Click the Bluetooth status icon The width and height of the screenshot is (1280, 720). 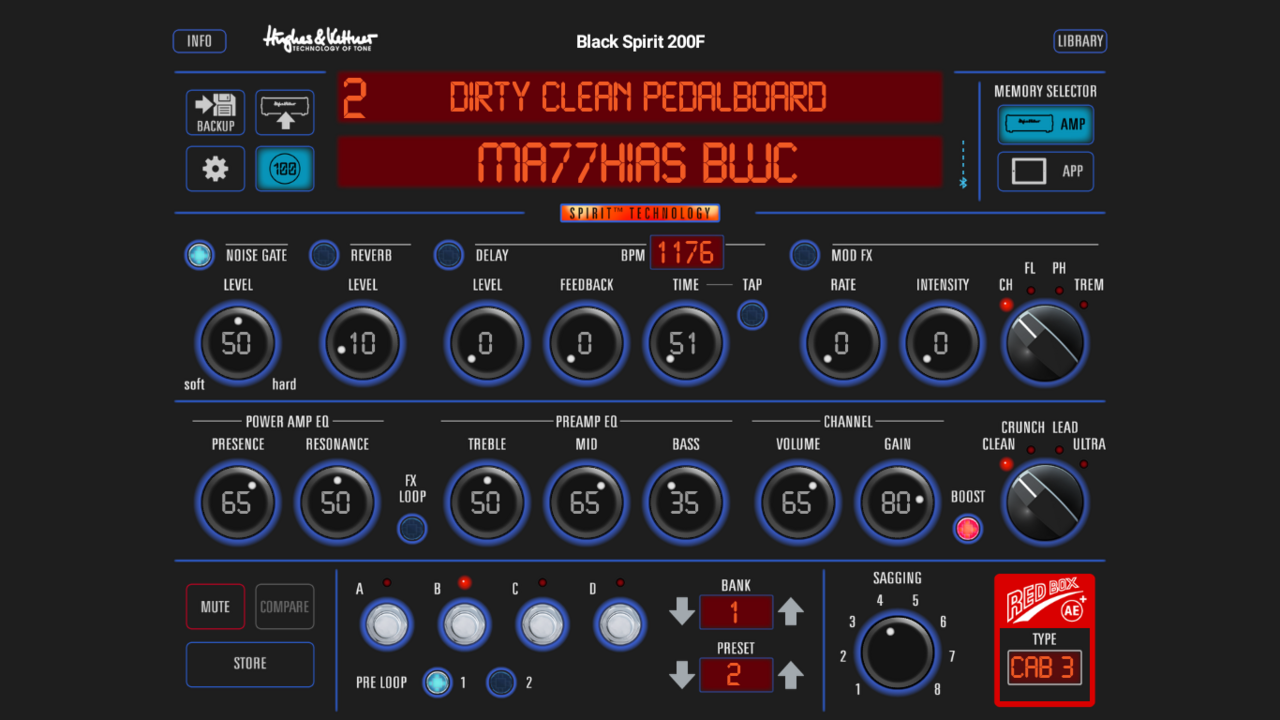963,182
